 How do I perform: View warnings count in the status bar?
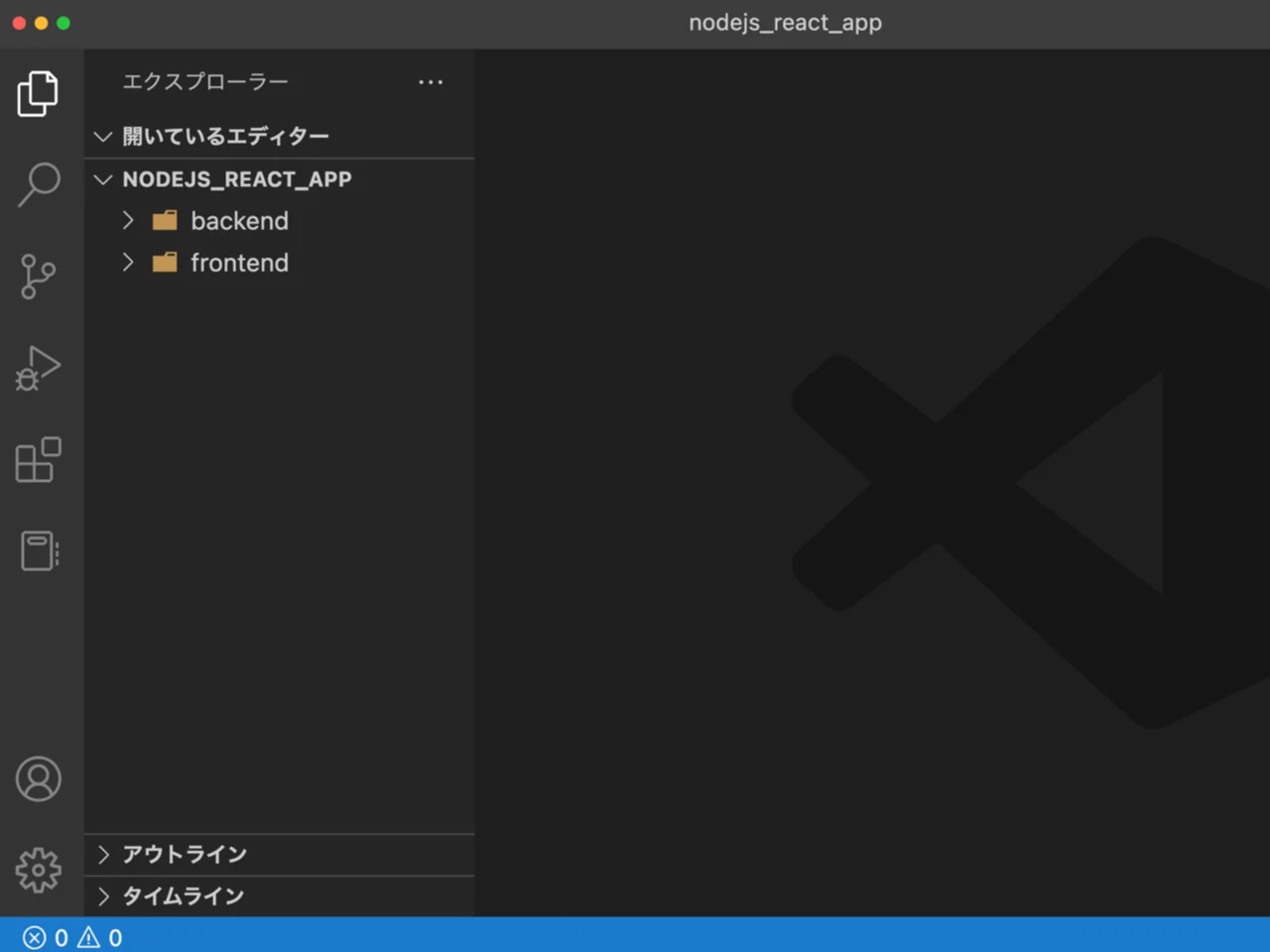pos(88,937)
